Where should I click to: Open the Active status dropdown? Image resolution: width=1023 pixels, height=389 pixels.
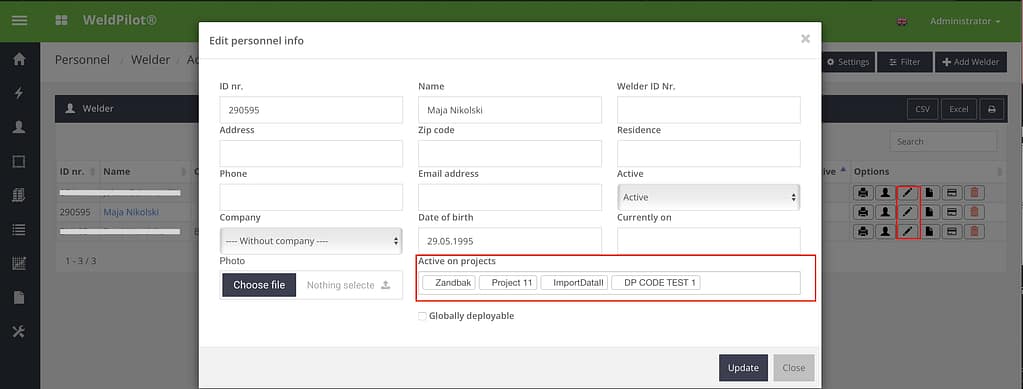pos(709,197)
